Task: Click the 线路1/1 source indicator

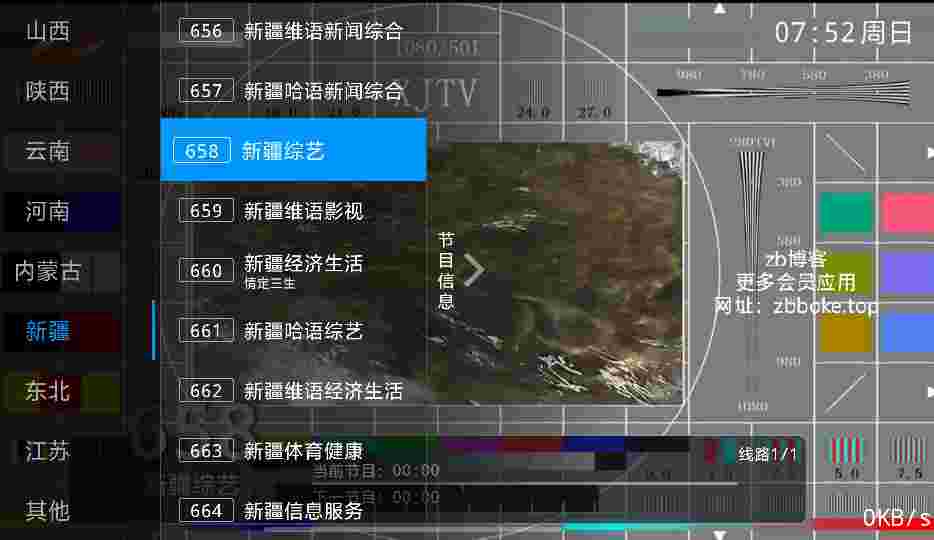Action: 767,454
